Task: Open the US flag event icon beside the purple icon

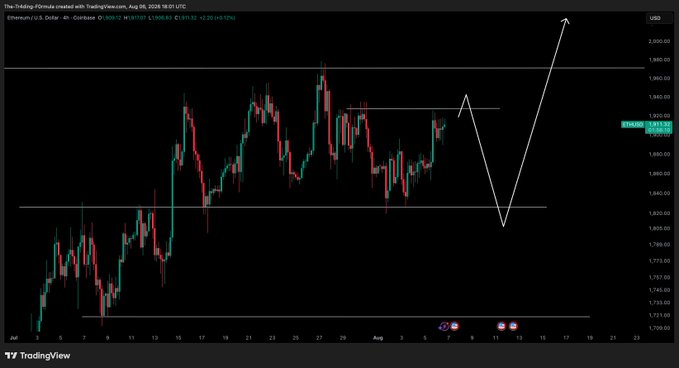Action: 454,326
